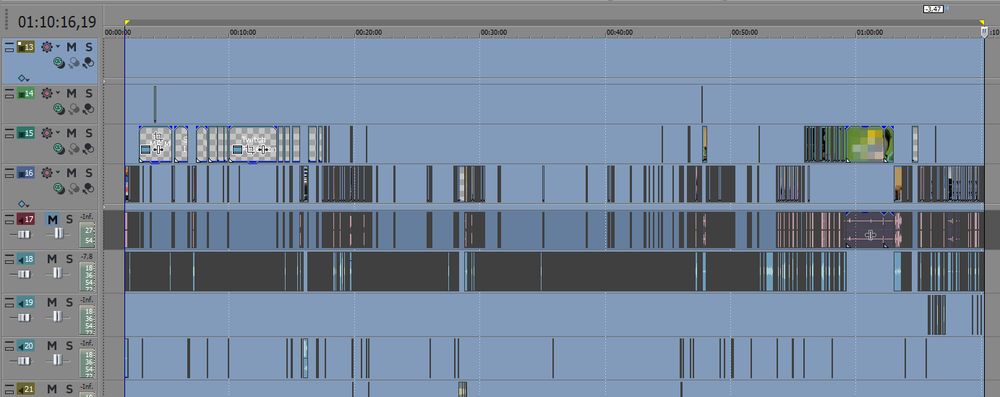The height and width of the screenshot is (397, 1000).
Task: Mute audio track 20
Action: pyautogui.click(x=52, y=345)
